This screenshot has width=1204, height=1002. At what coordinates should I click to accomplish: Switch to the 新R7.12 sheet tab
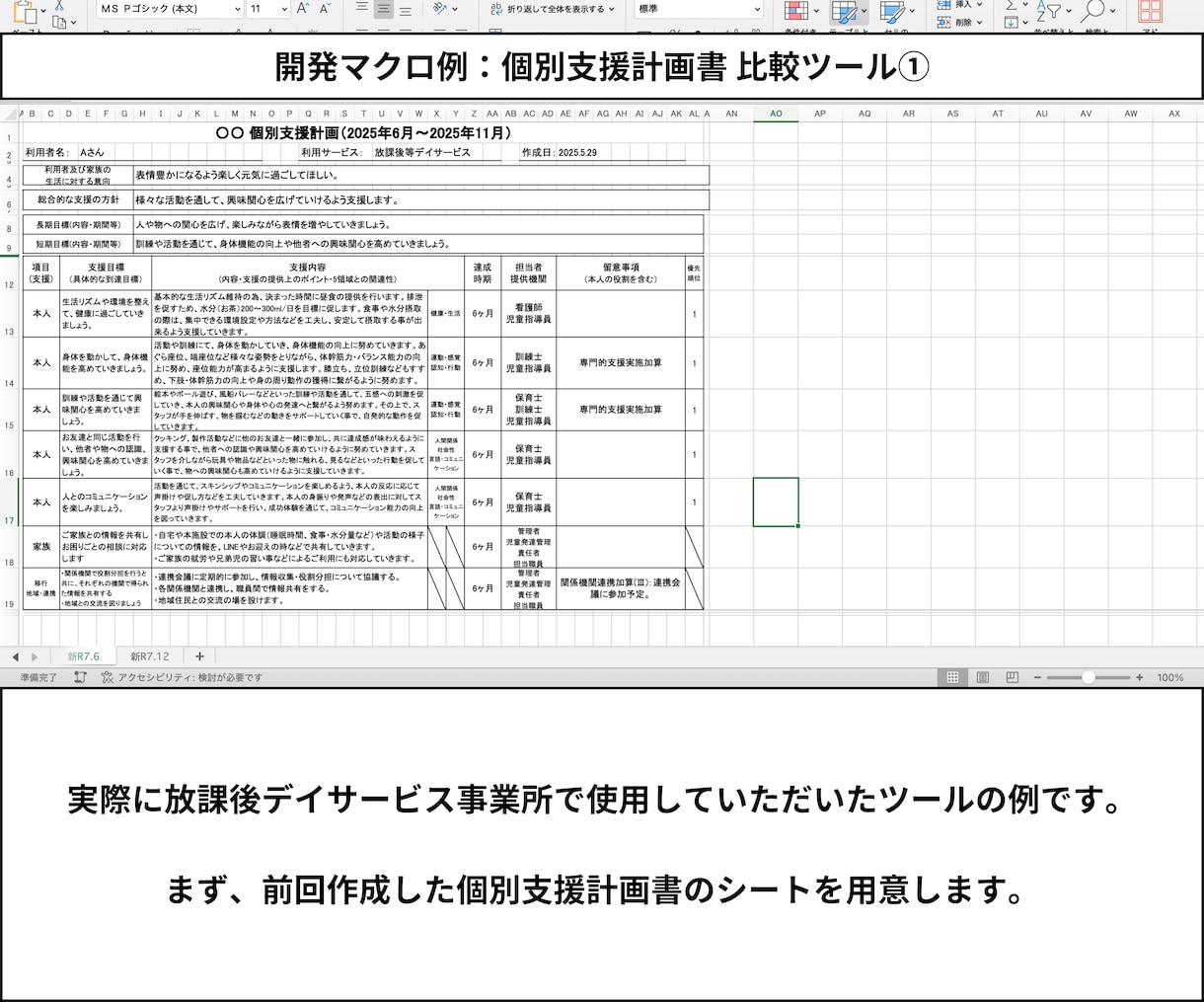pyautogui.click(x=150, y=656)
